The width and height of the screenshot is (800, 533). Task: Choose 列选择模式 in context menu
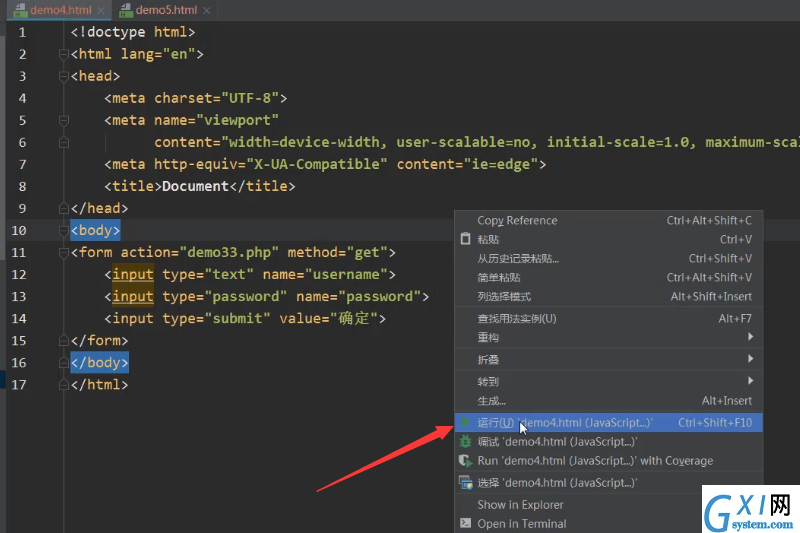point(609,296)
